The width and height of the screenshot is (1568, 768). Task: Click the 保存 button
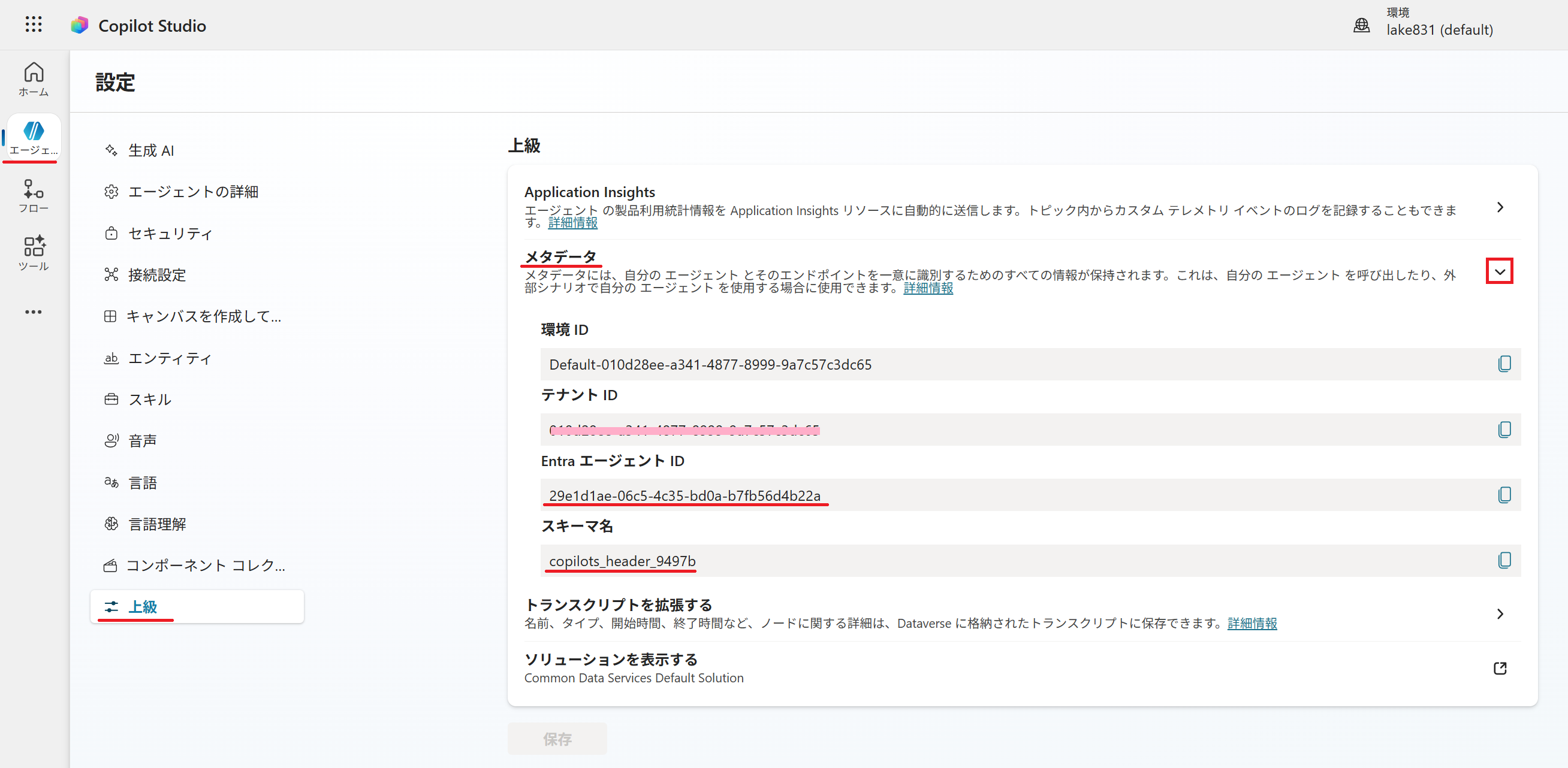[x=556, y=739]
